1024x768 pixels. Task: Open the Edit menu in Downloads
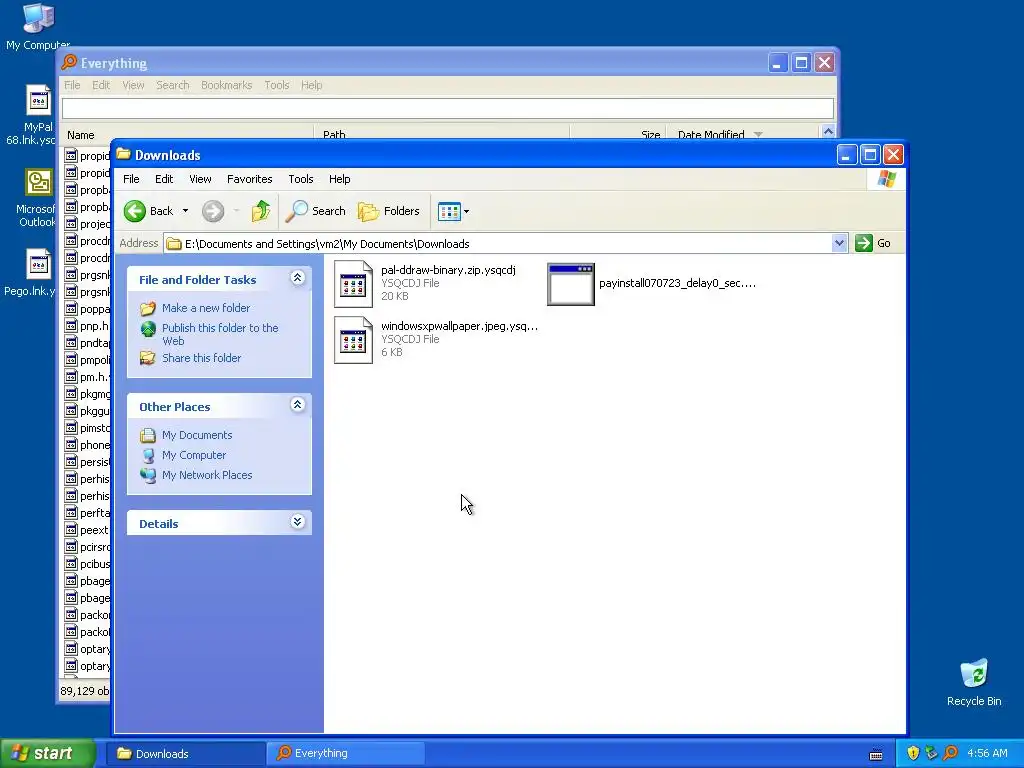pos(164,179)
